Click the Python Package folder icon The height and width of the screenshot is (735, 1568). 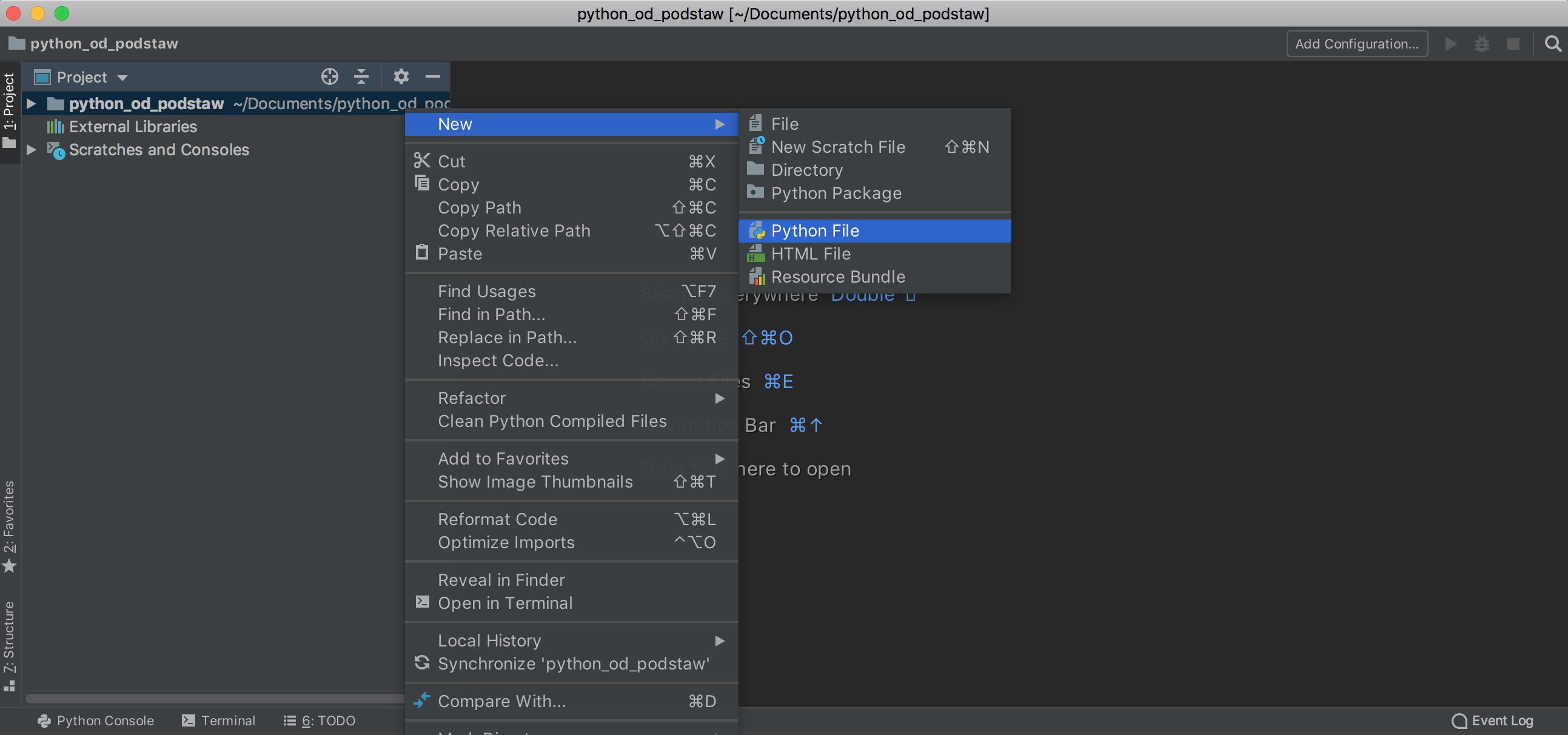tap(756, 192)
